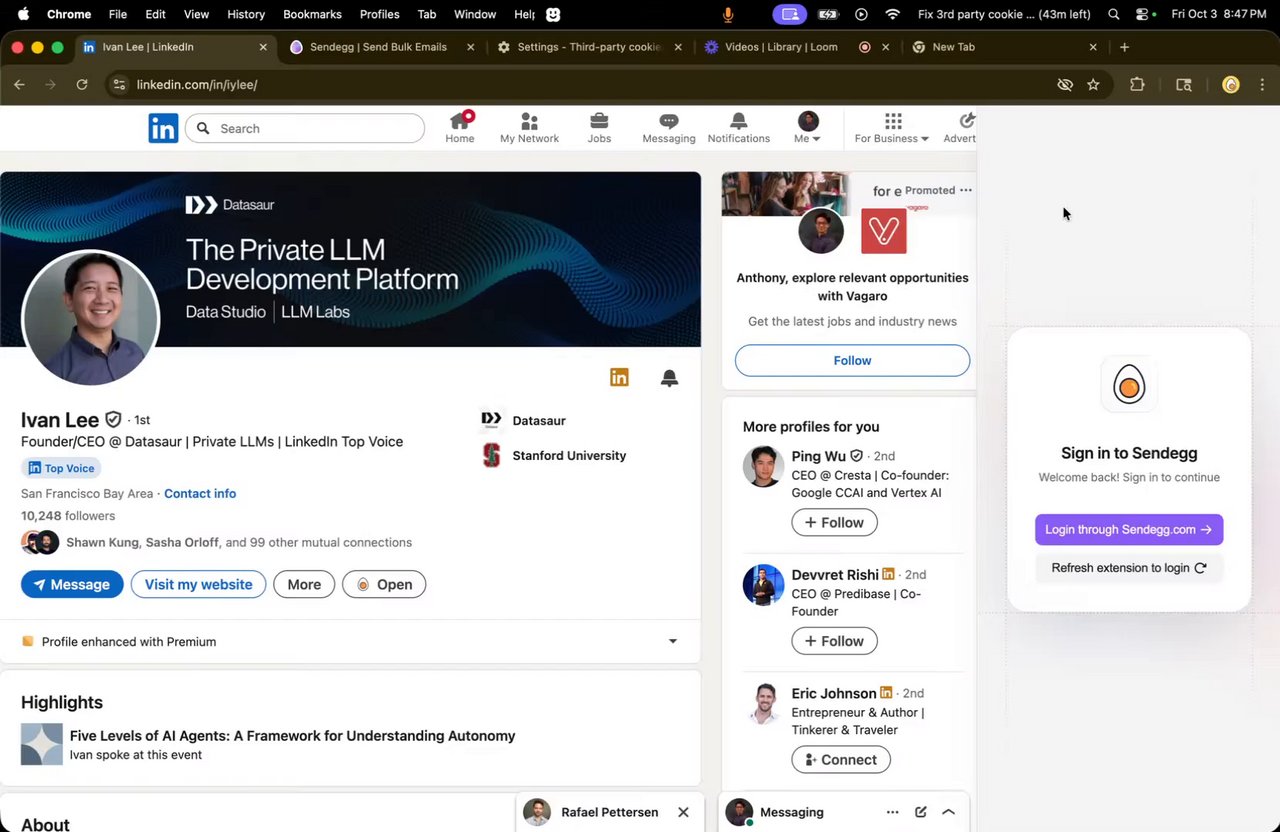
Task: Open Ivan Lee's Contact info
Action: 200,493
